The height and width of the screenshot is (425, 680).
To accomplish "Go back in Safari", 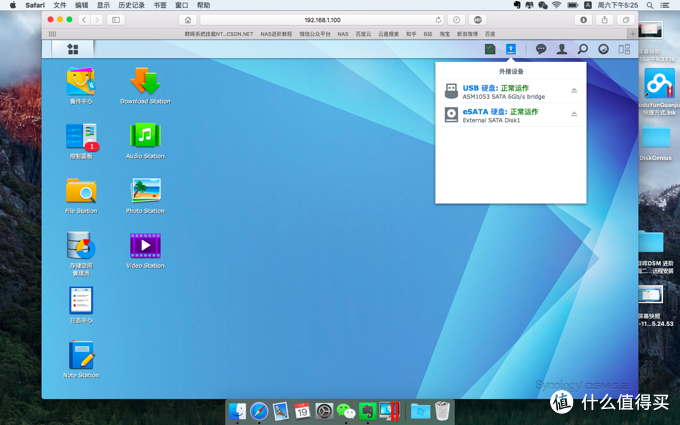I will click(84, 20).
